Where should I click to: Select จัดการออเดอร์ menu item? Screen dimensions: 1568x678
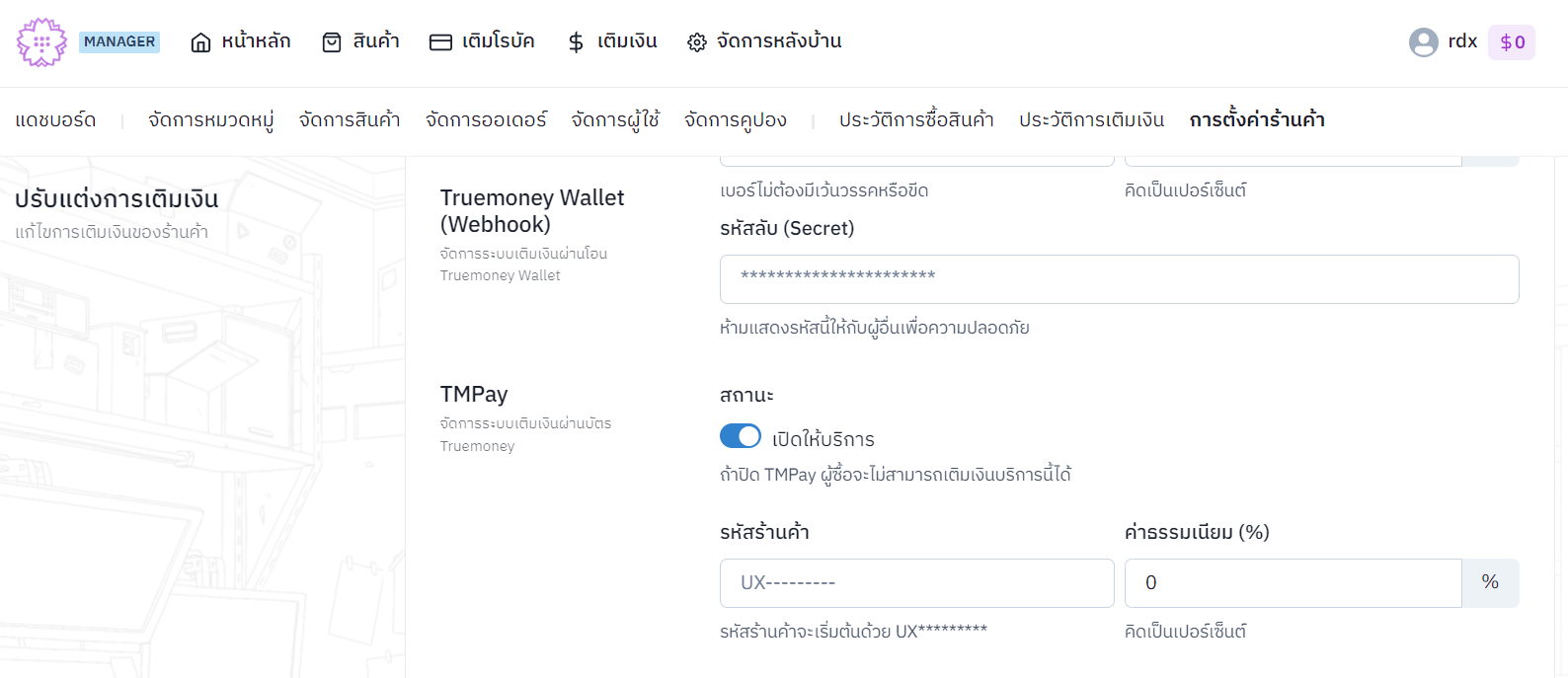click(486, 120)
